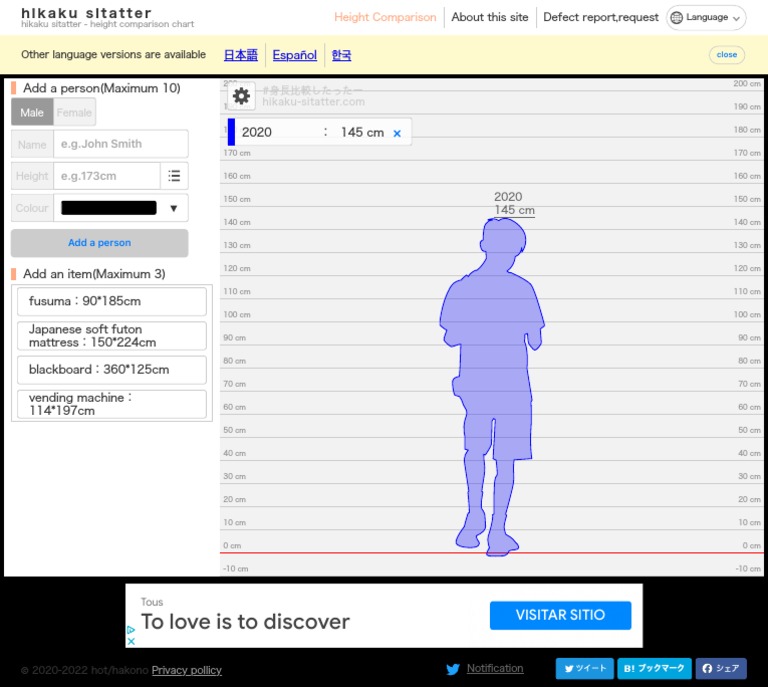Open the Defect report, request page
This screenshot has height=687, width=768.
point(601,17)
